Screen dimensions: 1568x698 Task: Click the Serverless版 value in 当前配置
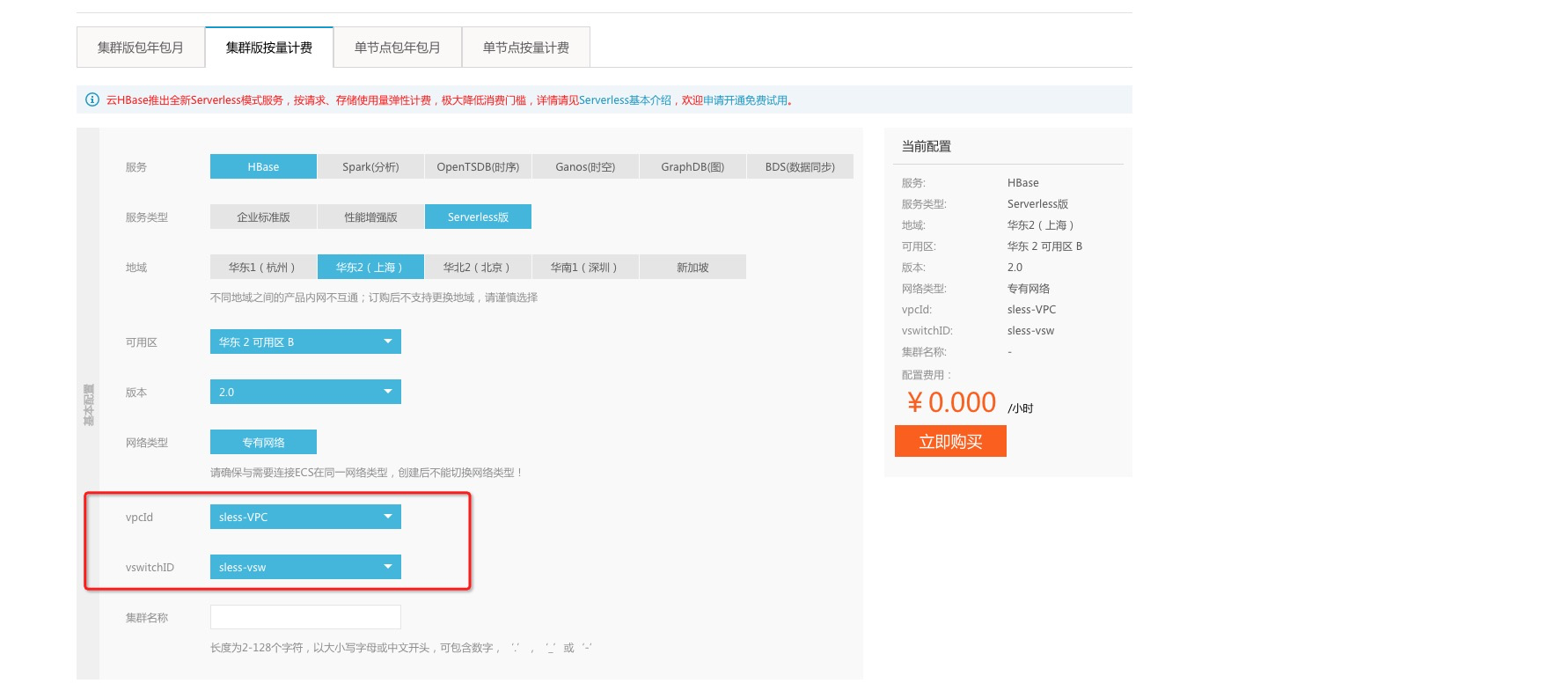pos(1037,204)
